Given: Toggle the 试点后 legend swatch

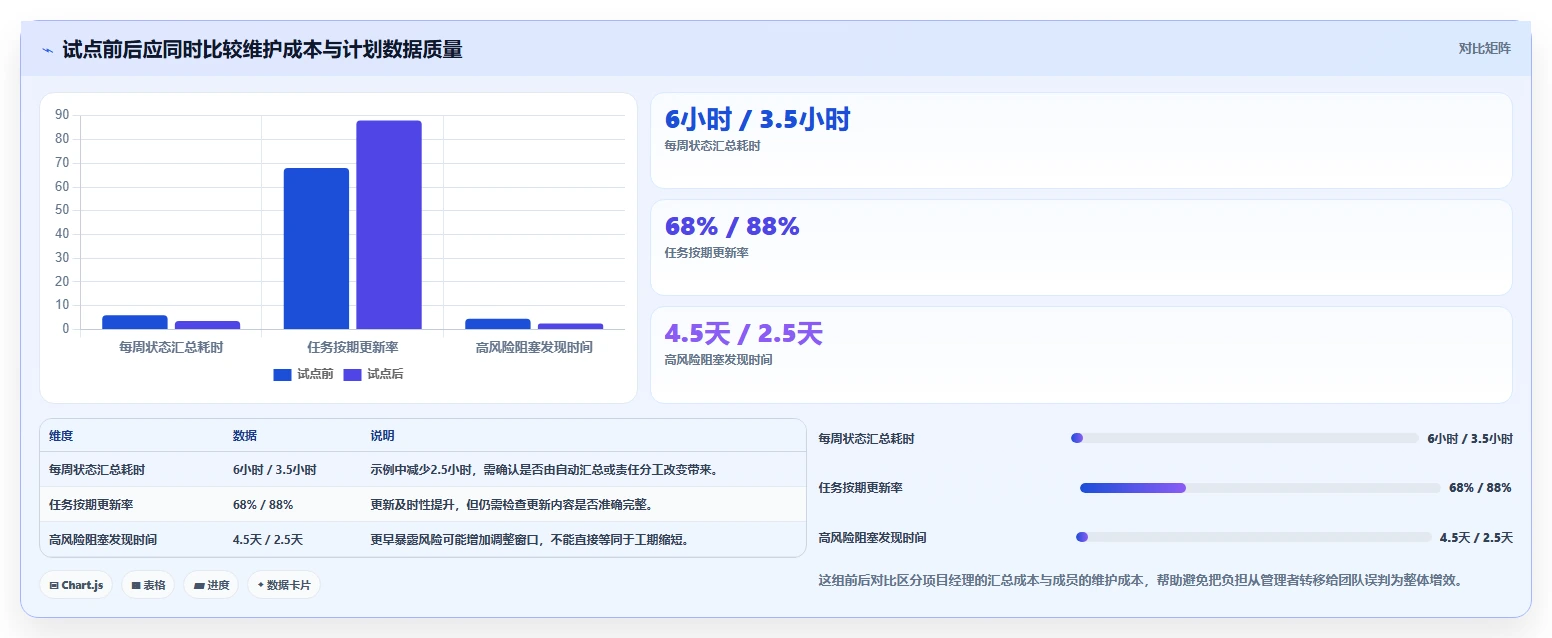Looking at the screenshot, I should point(352,375).
